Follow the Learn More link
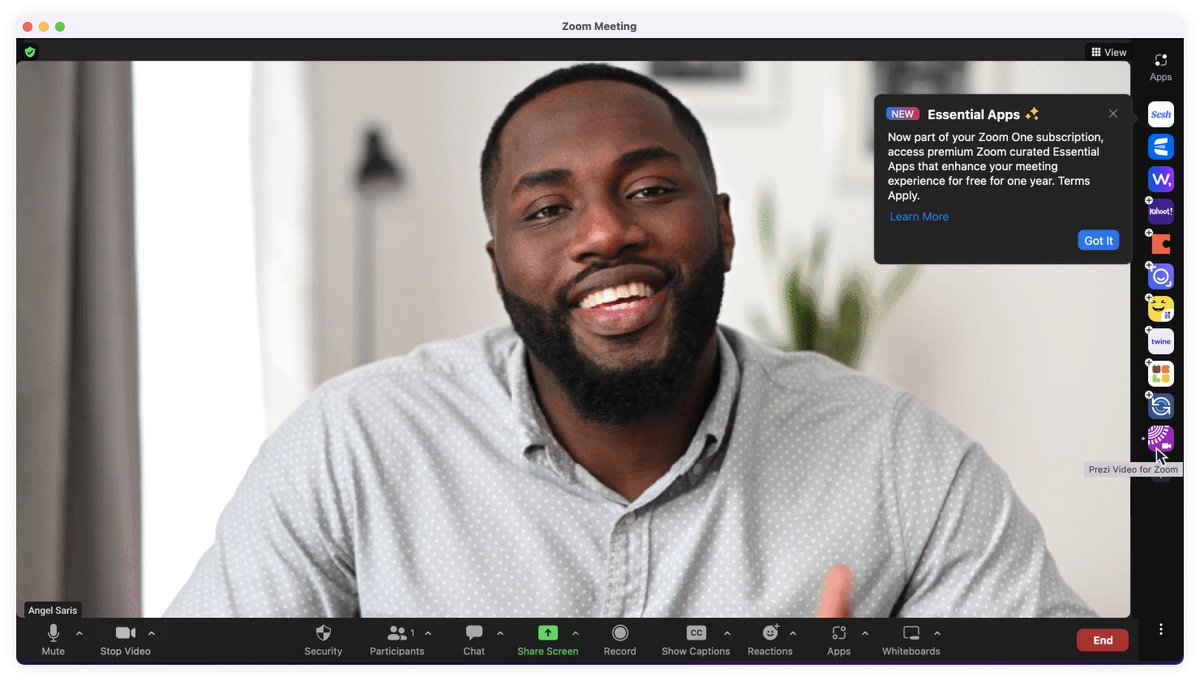Image resolution: width=1200 pixels, height=681 pixels. 919,217
